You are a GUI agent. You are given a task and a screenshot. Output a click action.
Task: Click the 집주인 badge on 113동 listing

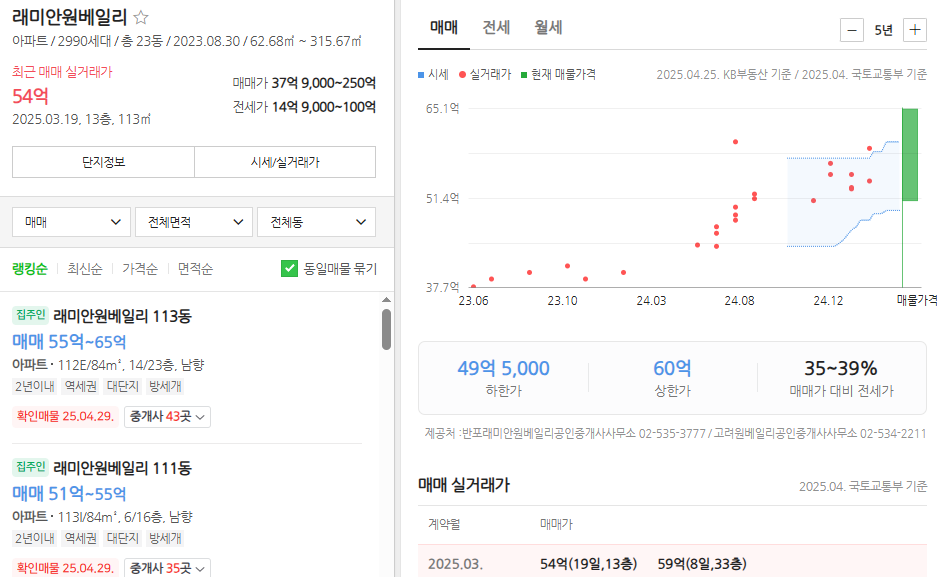(x=31, y=315)
